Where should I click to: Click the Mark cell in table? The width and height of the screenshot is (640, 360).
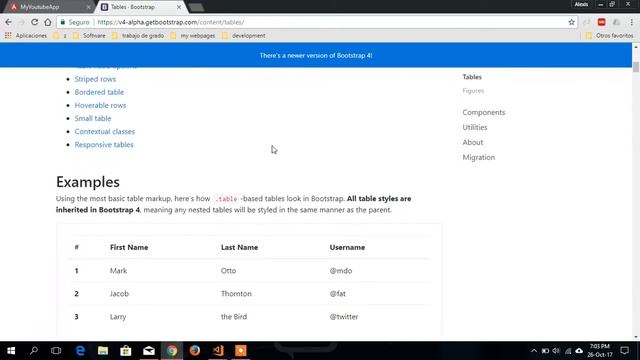(x=118, y=271)
